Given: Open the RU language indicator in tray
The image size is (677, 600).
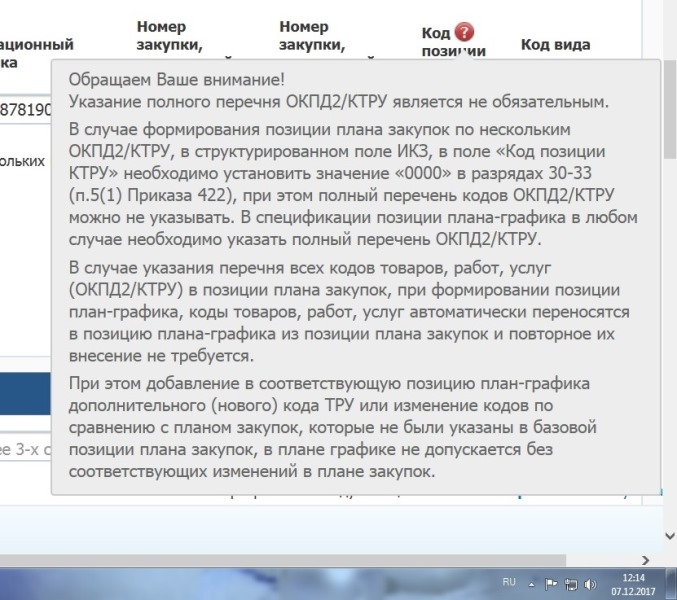Looking at the screenshot, I should tap(508, 582).
